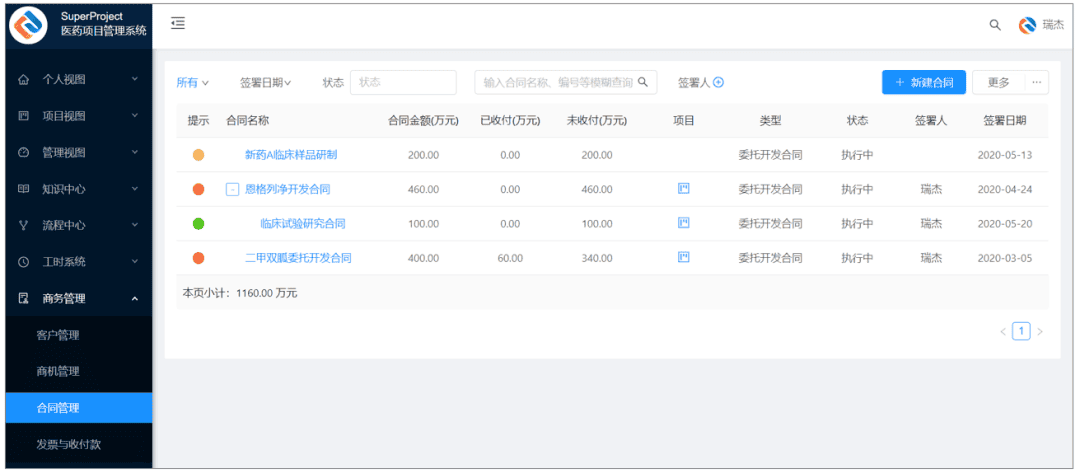Screen dimensions: 1080x473
Task: Go to next page arrow in pagination
Action: coord(1040,332)
